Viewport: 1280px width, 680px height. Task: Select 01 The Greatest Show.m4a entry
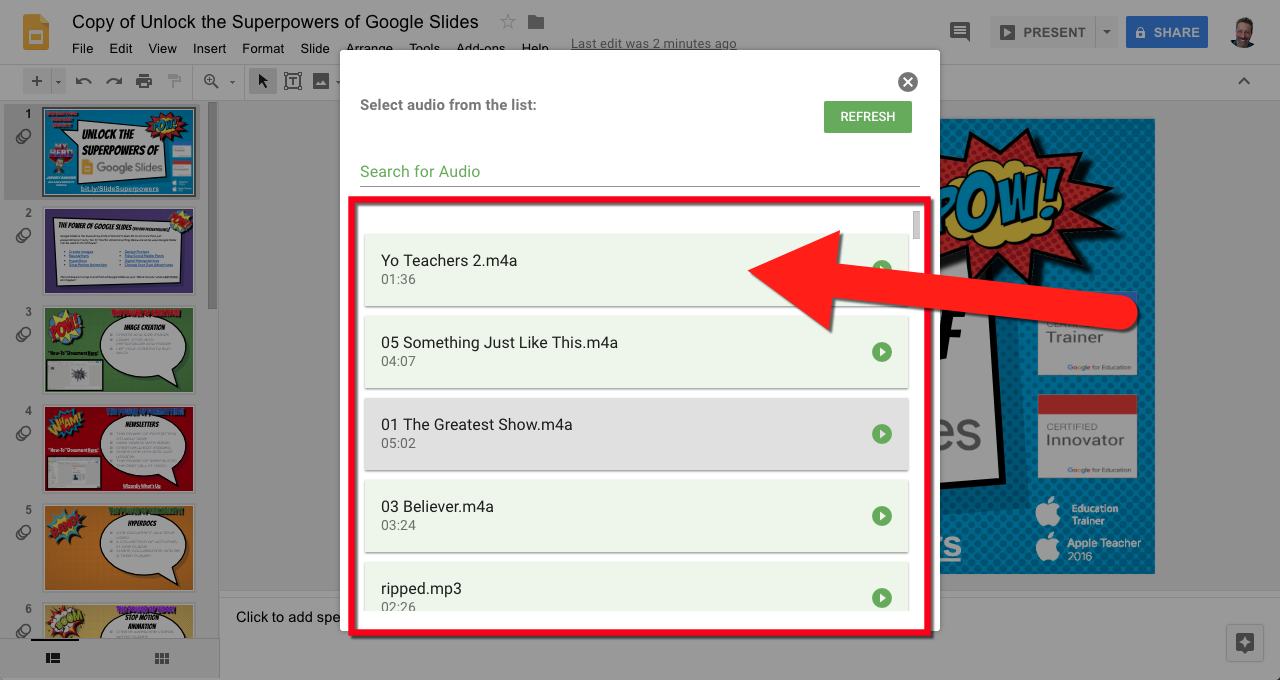click(x=636, y=434)
